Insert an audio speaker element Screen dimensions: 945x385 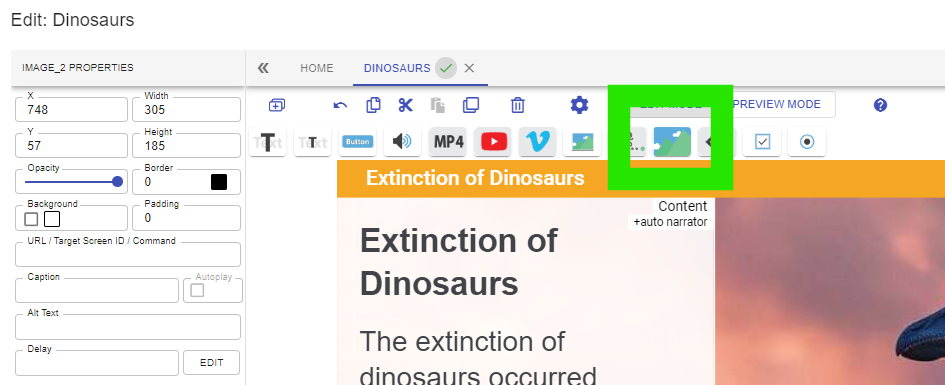402,142
